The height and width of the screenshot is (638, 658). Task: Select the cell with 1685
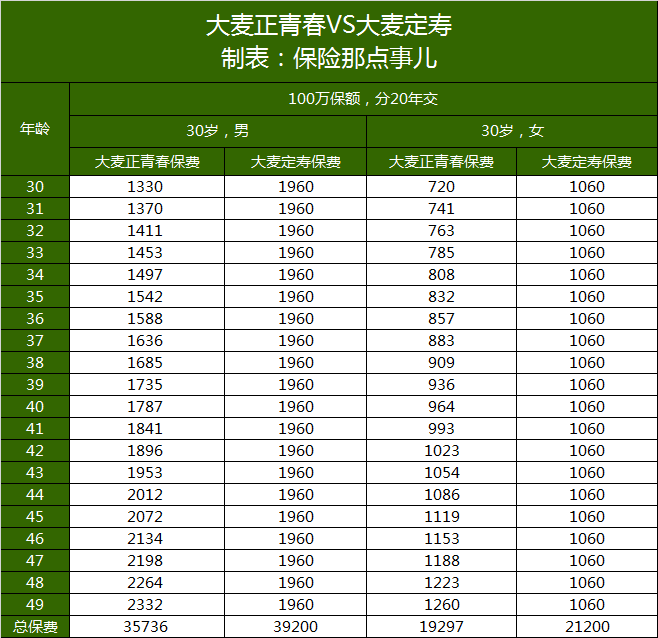[147, 362]
